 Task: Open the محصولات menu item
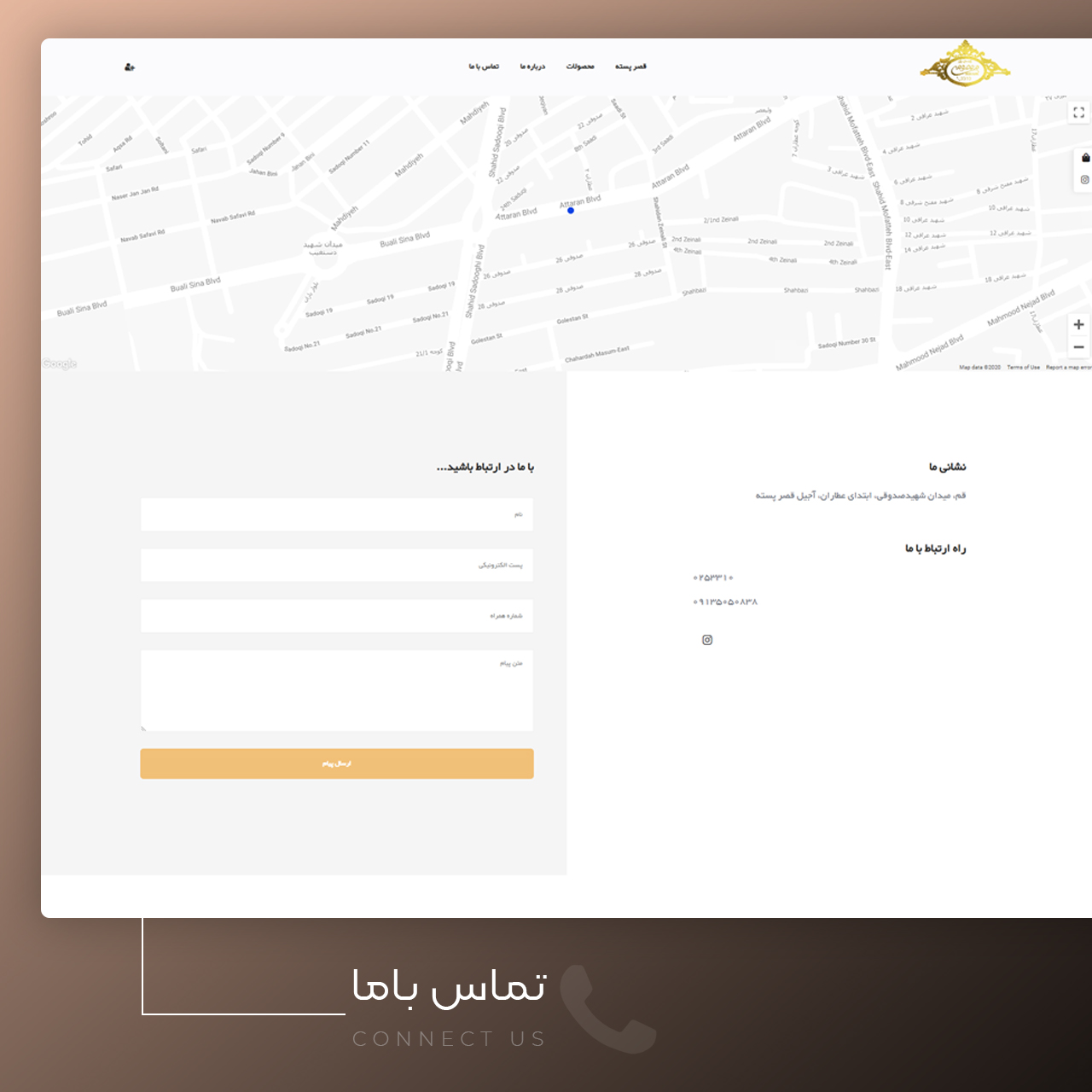point(580,67)
